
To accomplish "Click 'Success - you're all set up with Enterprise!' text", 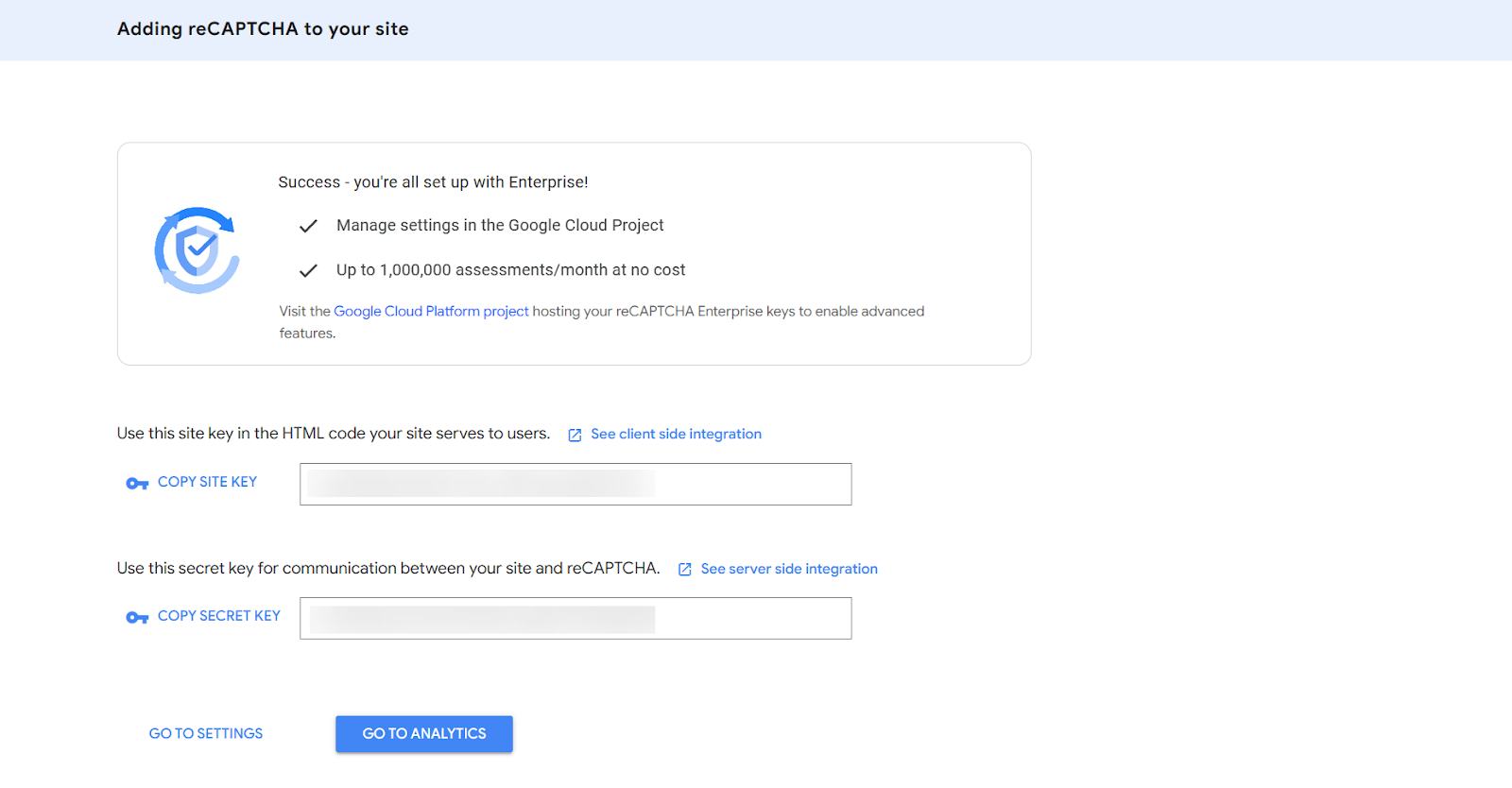I will tap(433, 182).
